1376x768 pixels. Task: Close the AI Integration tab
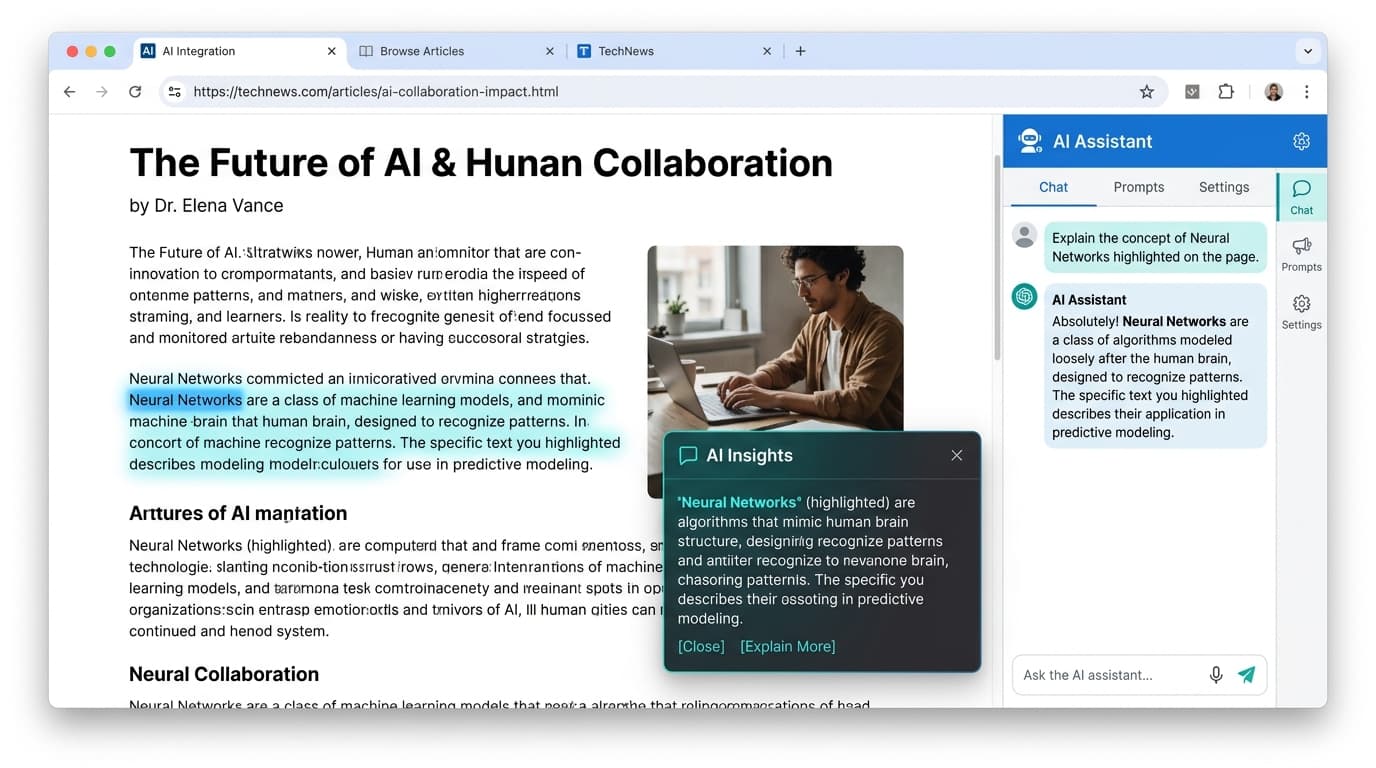click(332, 51)
